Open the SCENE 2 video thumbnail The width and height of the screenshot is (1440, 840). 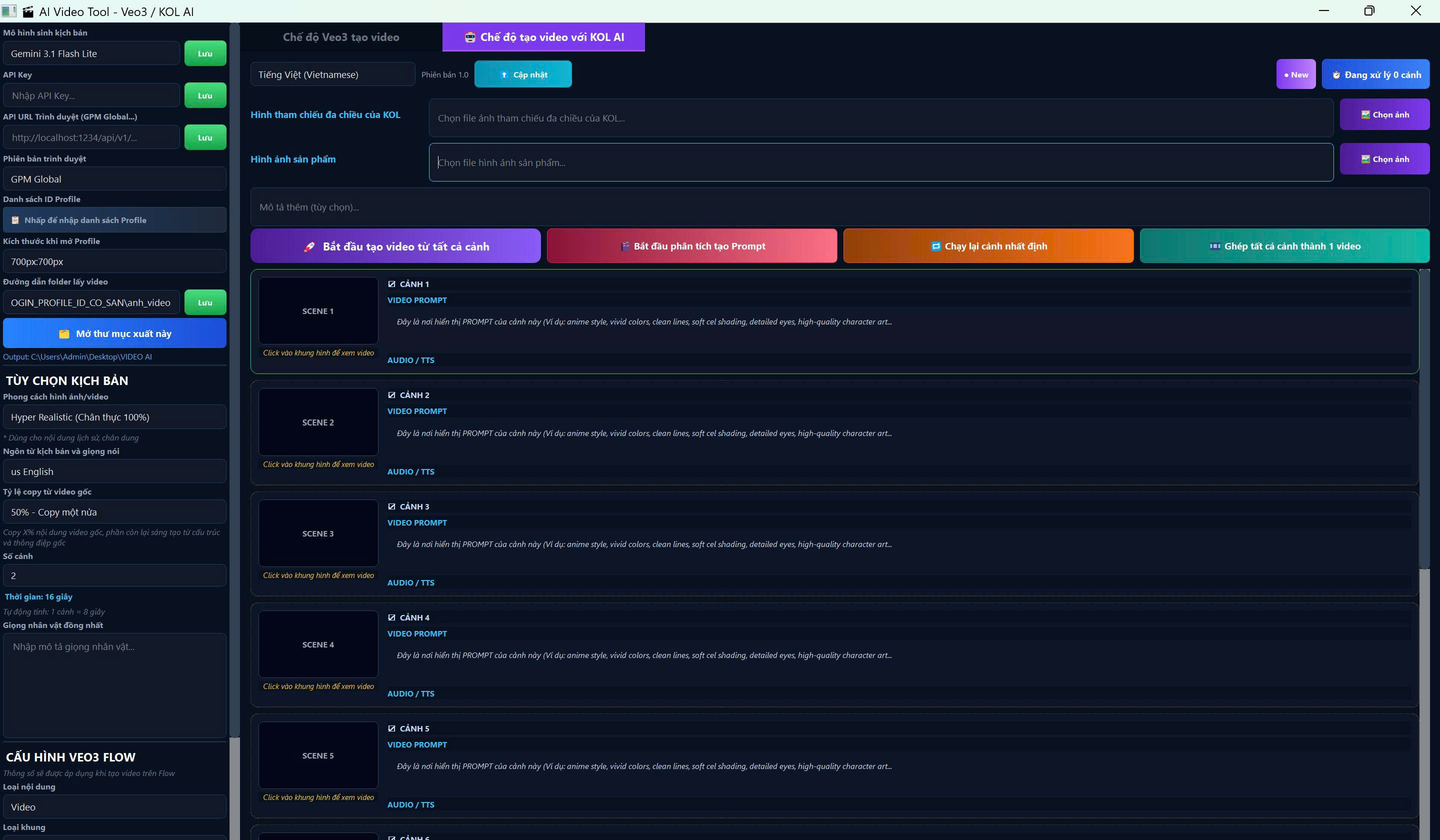pos(318,422)
